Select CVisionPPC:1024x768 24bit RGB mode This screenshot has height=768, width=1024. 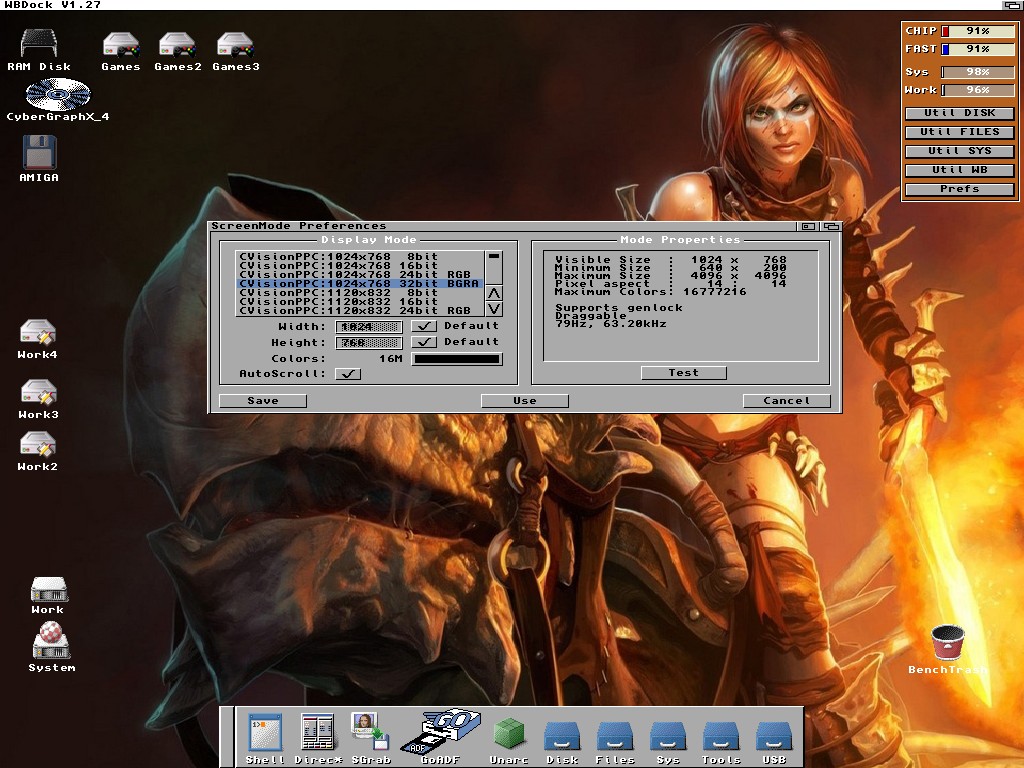pyautogui.click(x=360, y=275)
